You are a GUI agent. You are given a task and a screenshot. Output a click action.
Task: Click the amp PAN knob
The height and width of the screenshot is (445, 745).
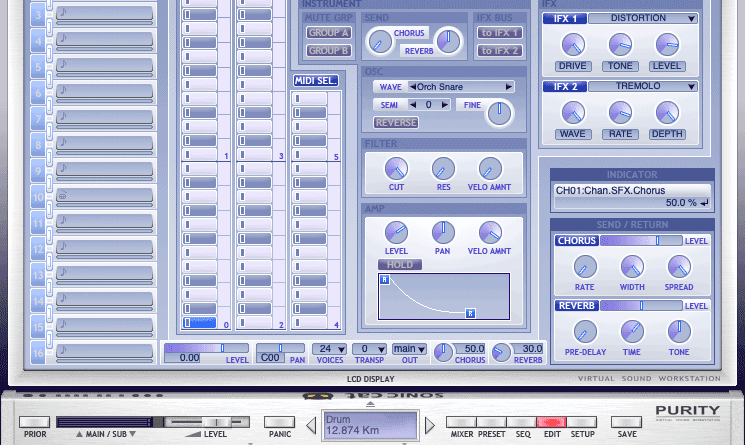coord(443,232)
